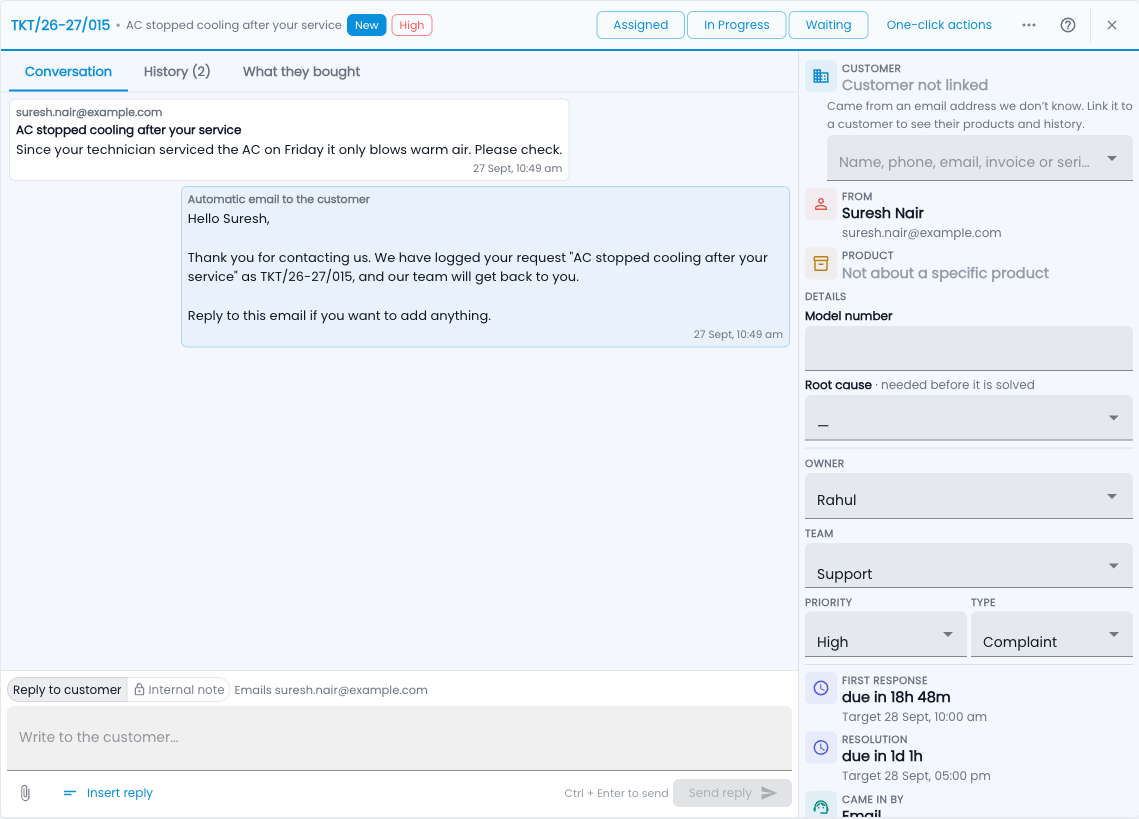Viewport: 1139px width, 819px height.
Task: Set ticket status to Waiting
Action: [828, 25]
